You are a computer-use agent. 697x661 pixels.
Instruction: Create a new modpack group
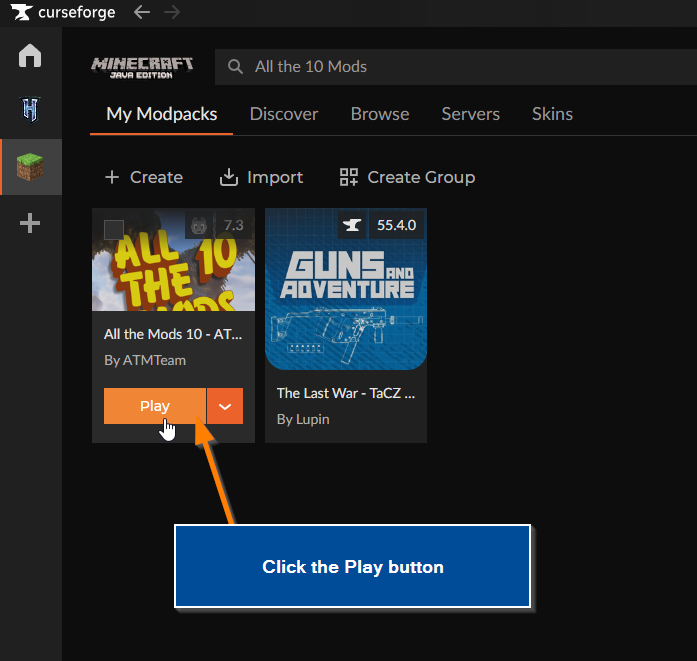click(x=407, y=177)
